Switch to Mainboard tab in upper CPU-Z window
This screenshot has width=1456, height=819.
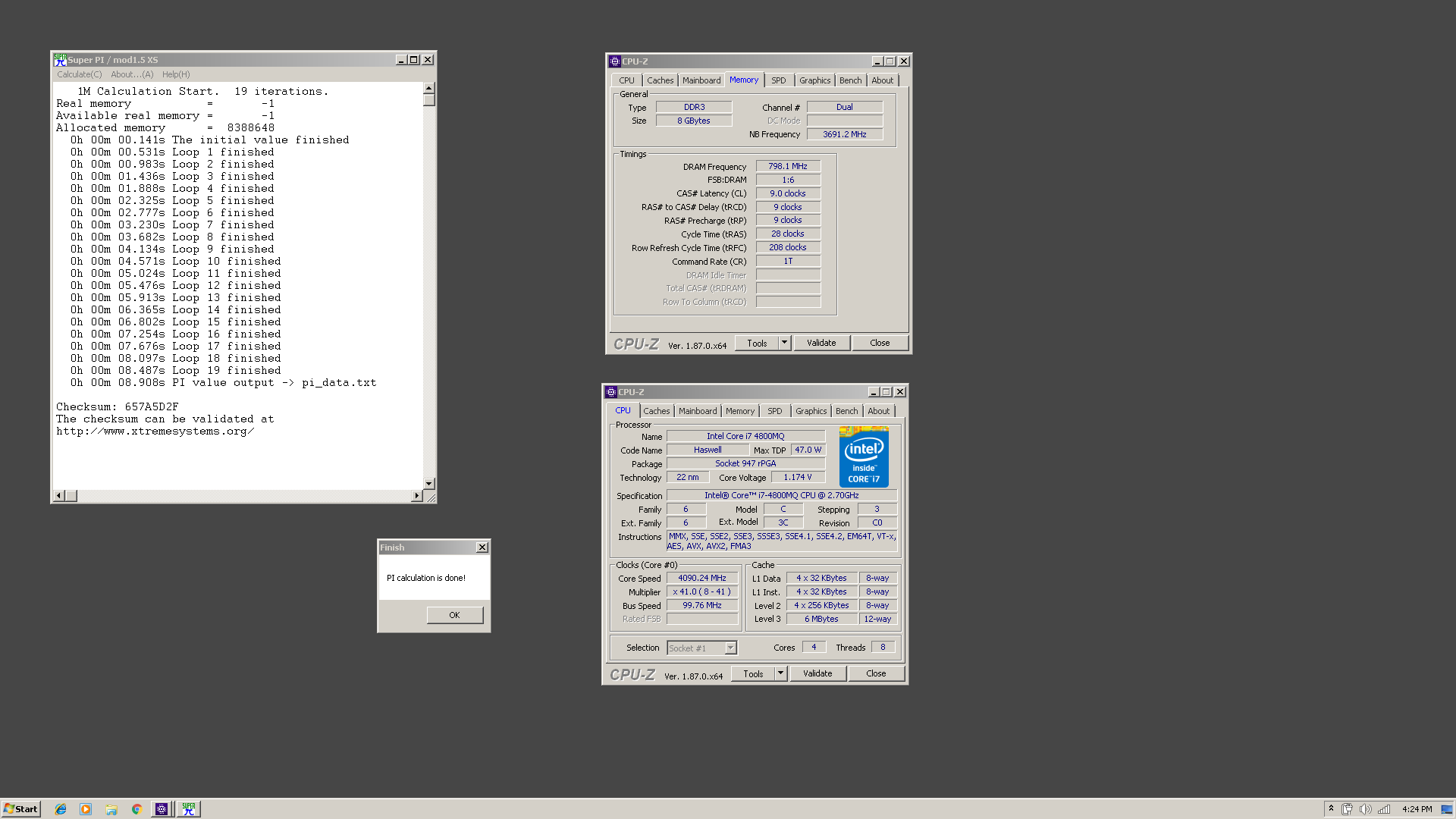tap(701, 80)
